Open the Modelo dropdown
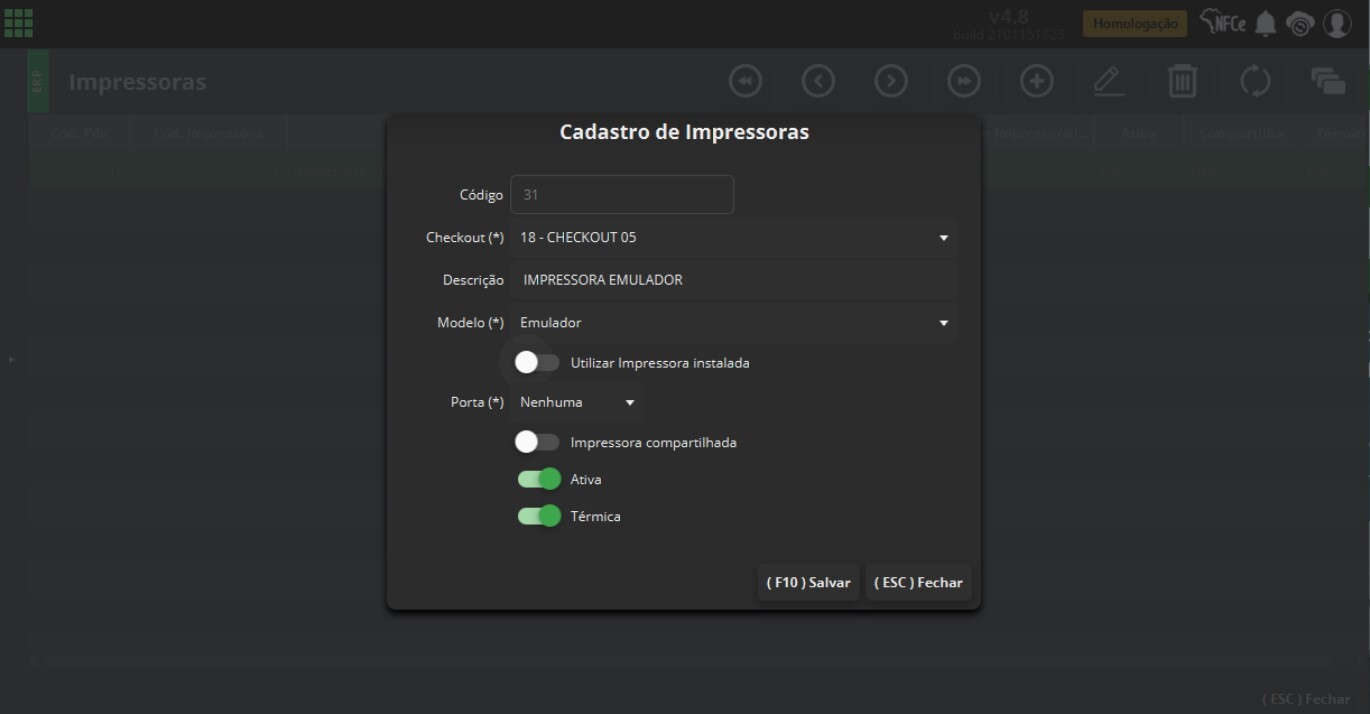Screen dimensions: 1370x714 (x=734, y=323)
